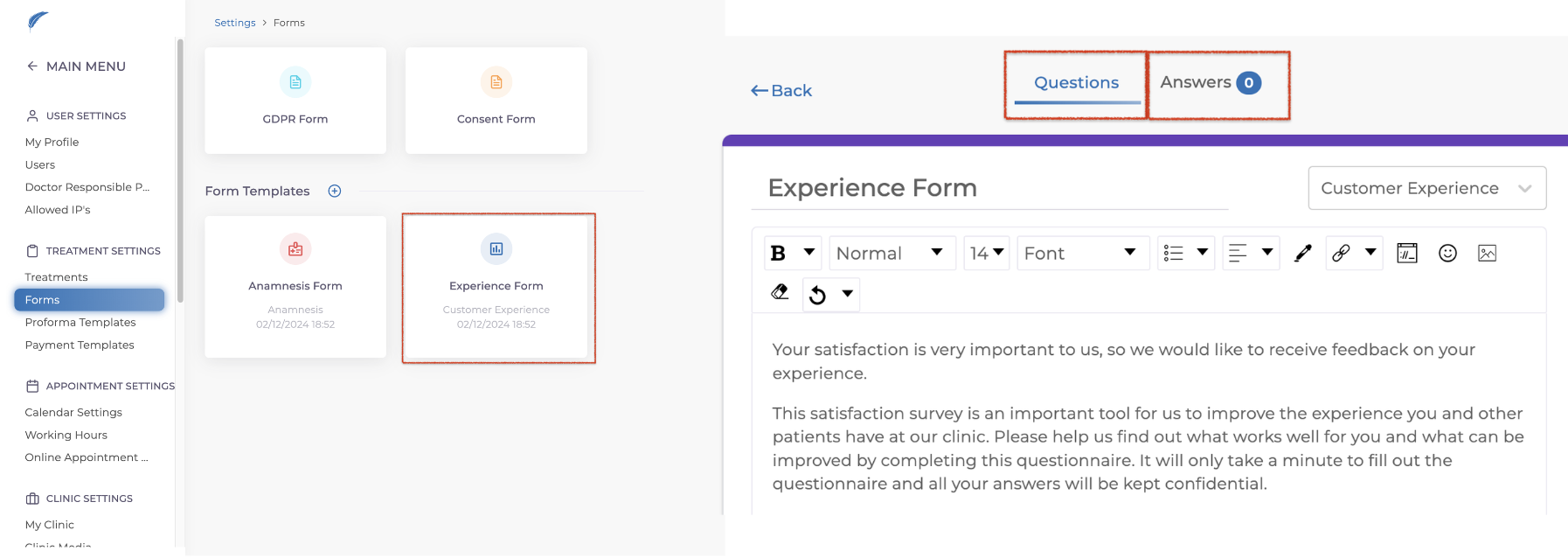Click the Experience Form title field
This screenshot has width=1568, height=558.
(x=988, y=188)
